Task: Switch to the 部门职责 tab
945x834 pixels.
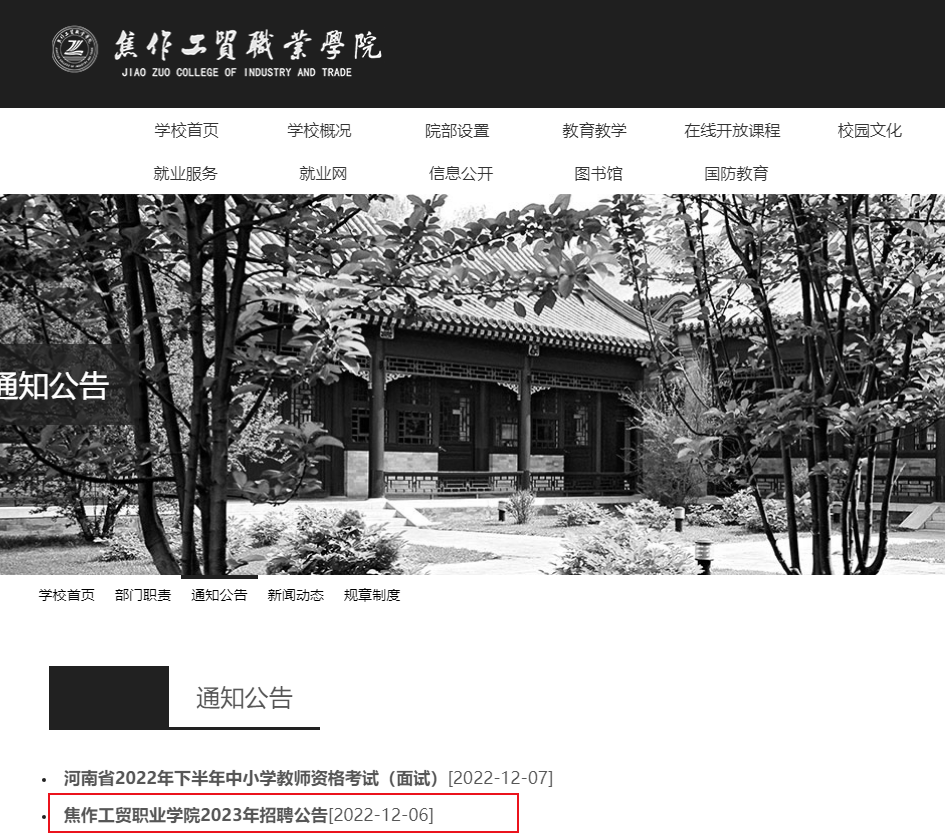Action: [x=143, y=595]
